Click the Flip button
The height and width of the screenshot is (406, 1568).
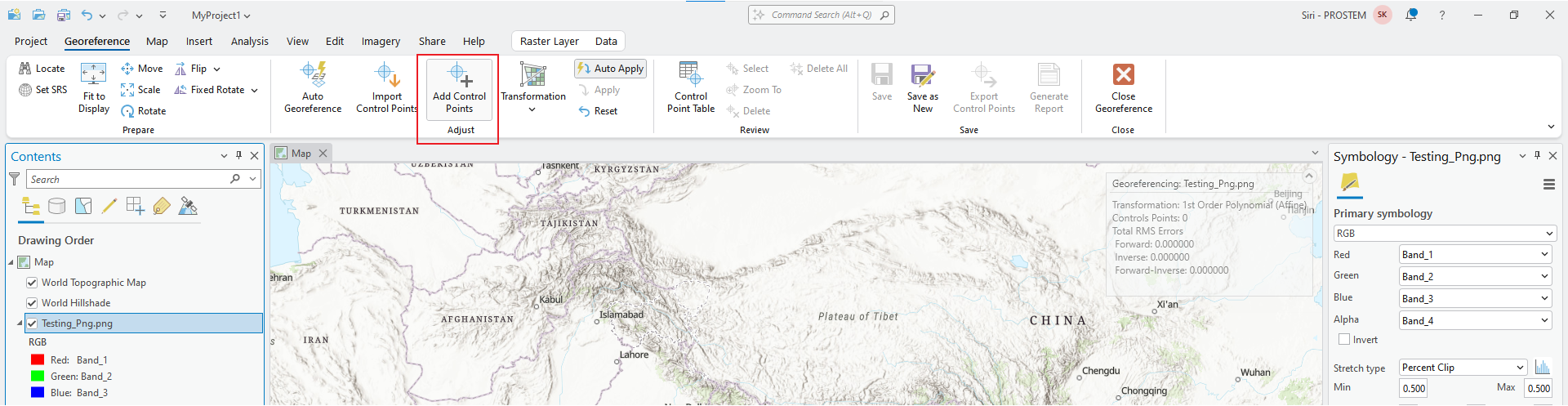tap(197, 69)
